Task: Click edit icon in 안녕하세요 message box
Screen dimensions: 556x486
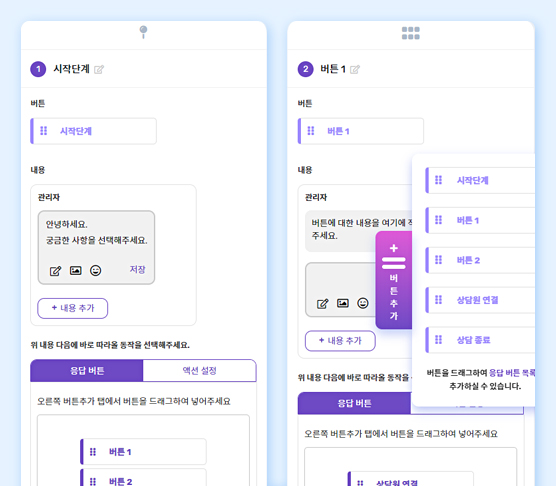Action: tap(55, 271)
